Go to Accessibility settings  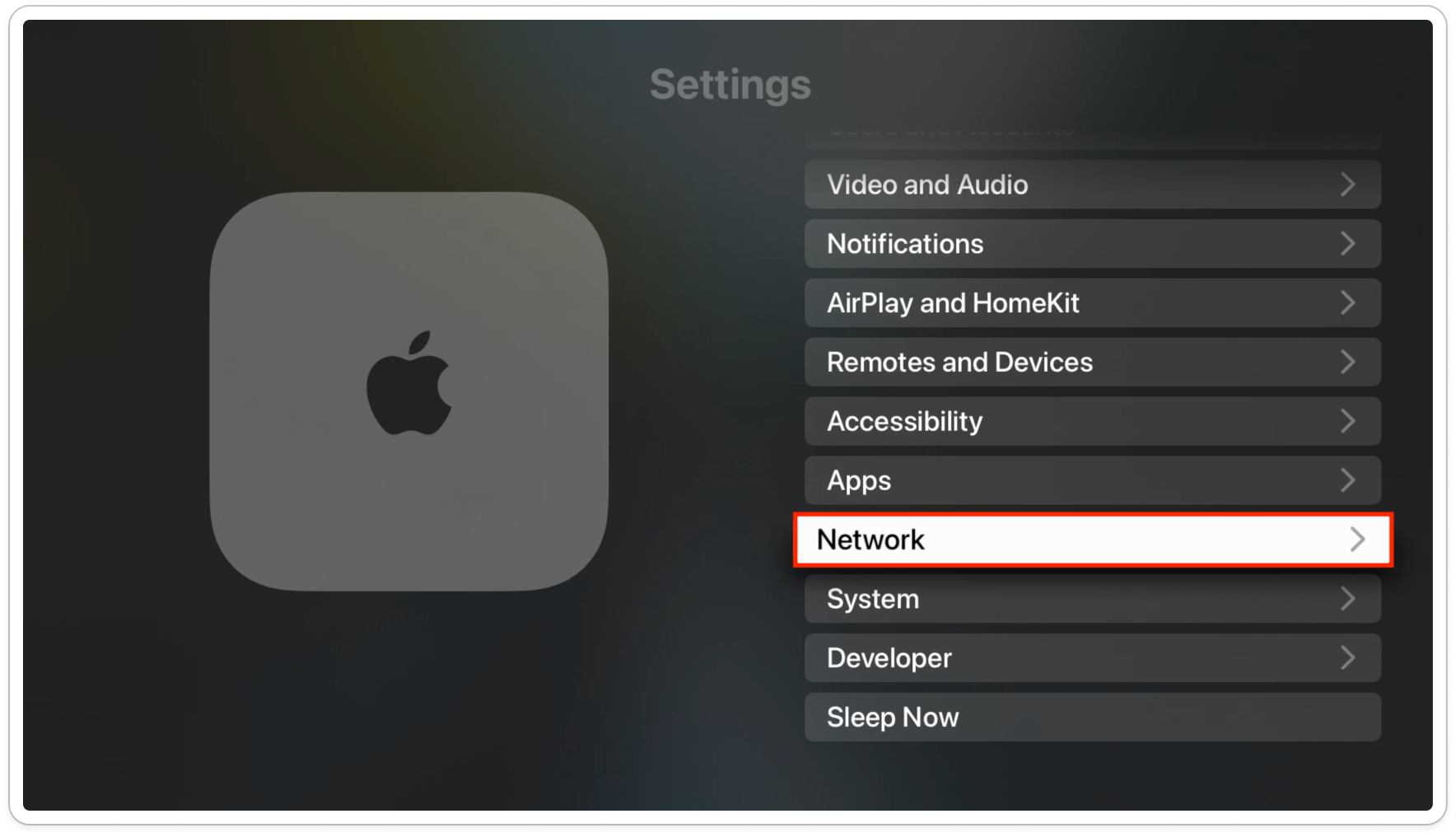coord(1093,421)
